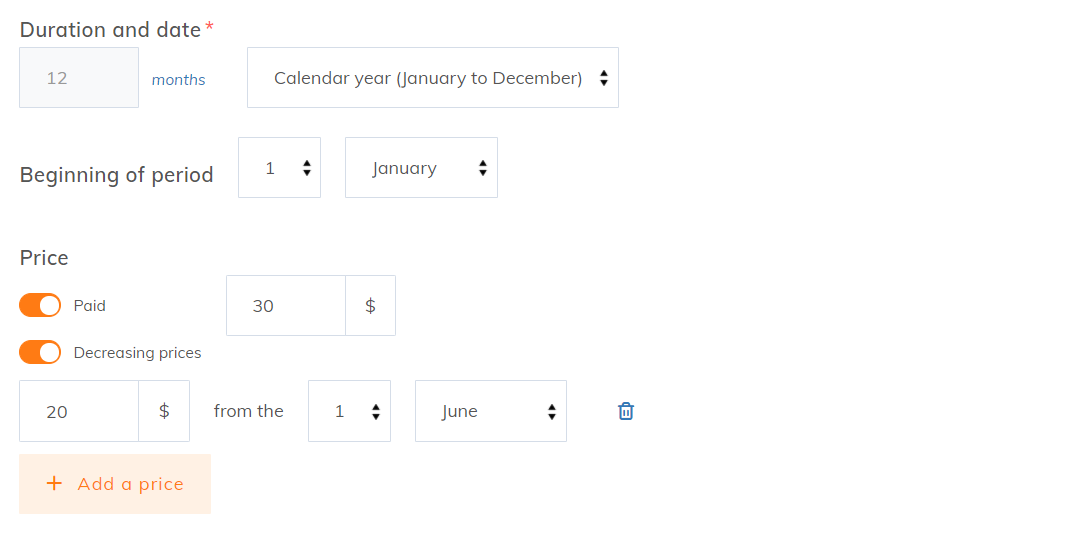Click the Beginning of period label

tap(117, 175)
